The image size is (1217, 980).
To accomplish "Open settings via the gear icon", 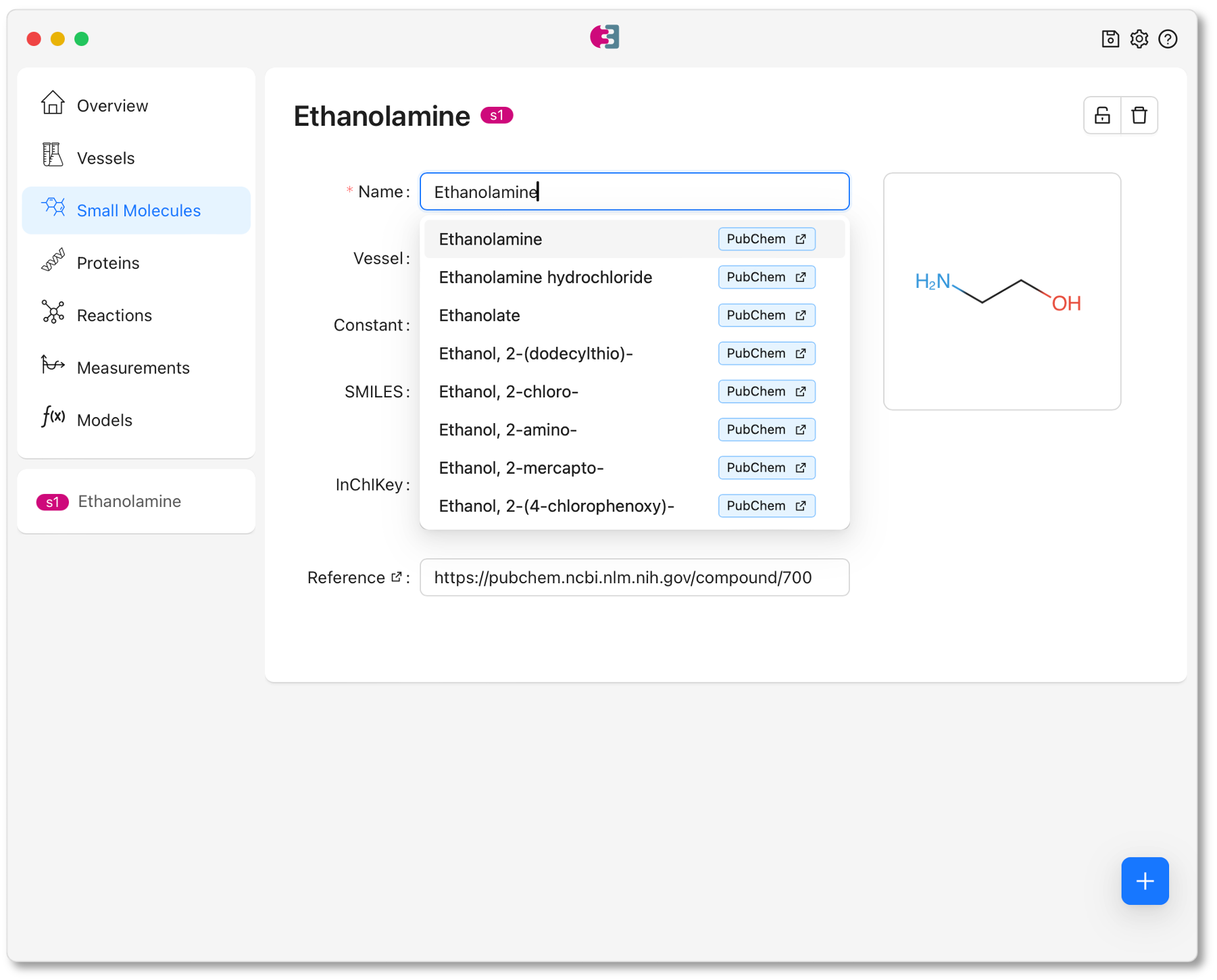I will click(x=1139, y=39).
